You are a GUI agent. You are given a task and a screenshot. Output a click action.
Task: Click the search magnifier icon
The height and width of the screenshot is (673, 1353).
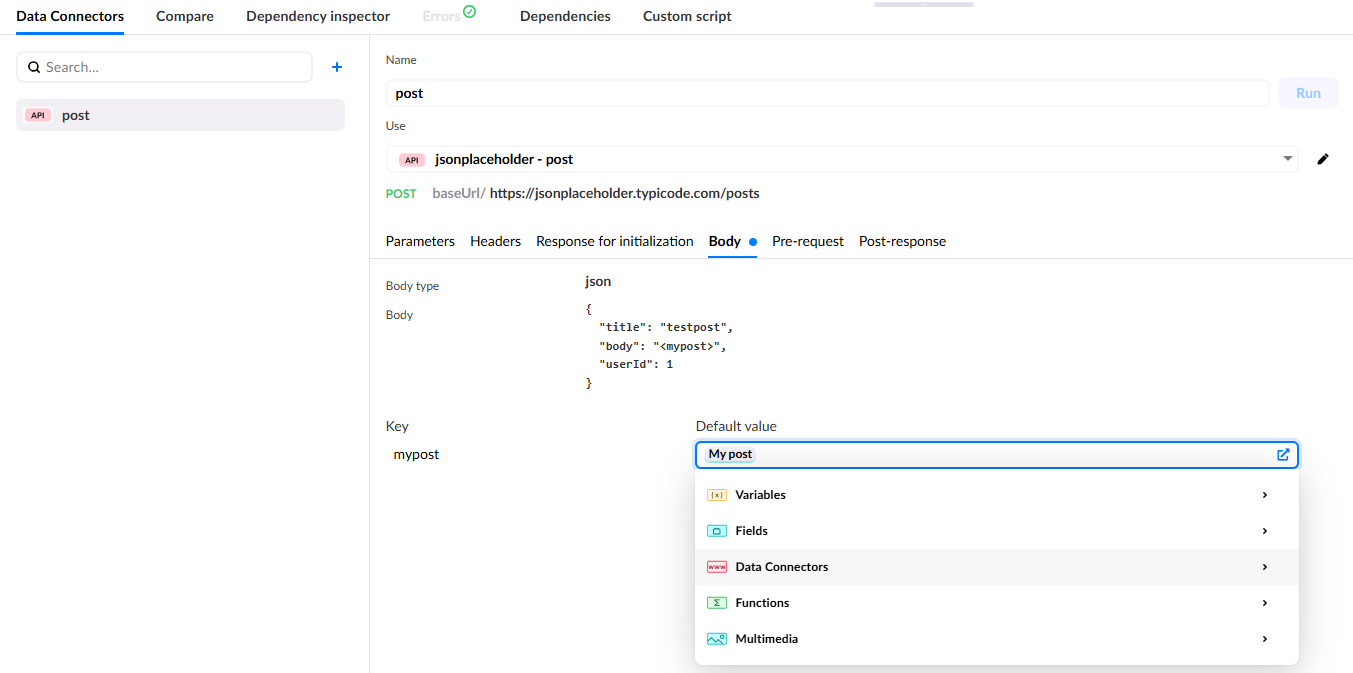(x=34, y=67)
